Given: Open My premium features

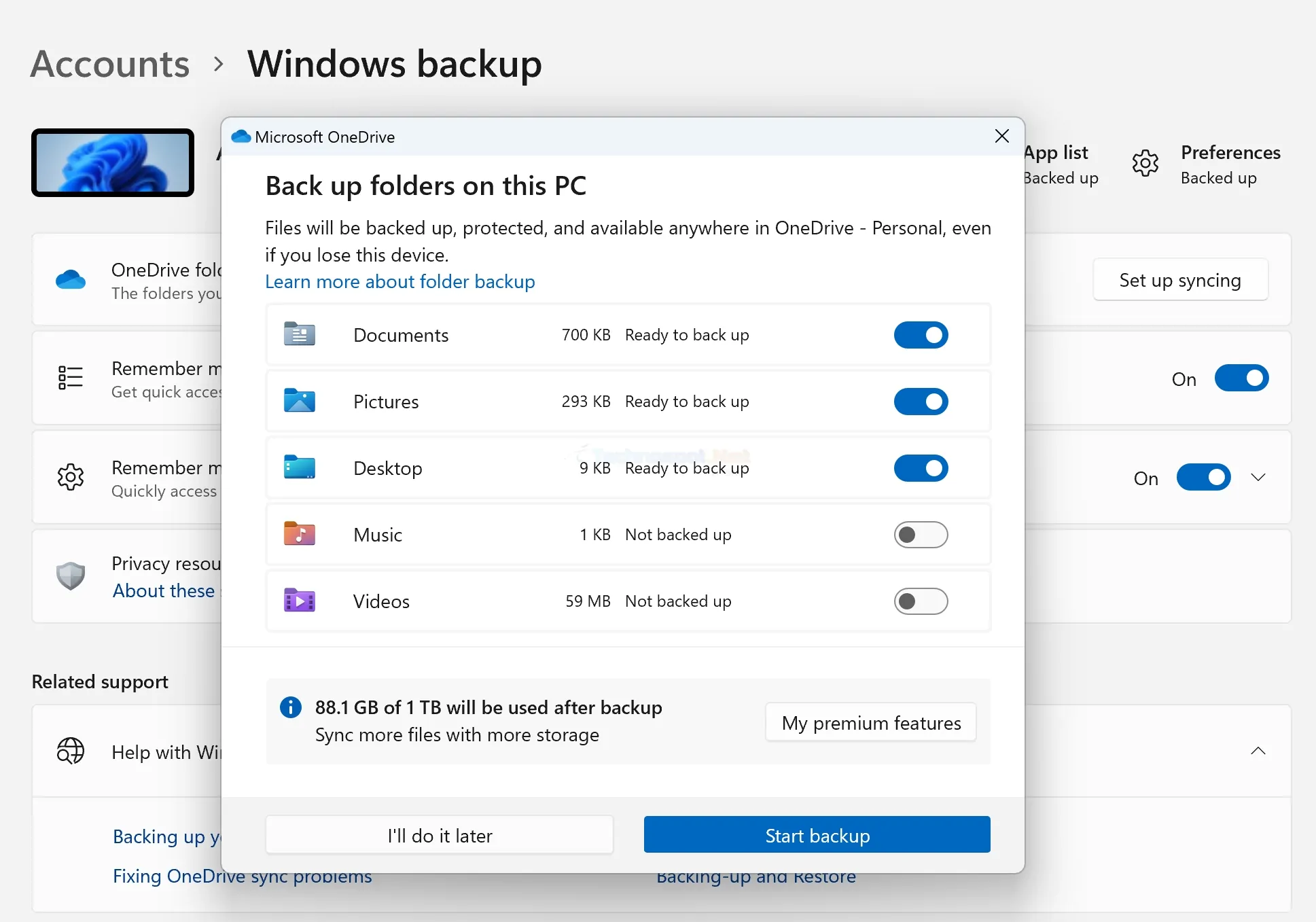Looking at the screenshot, I should pyautogui.click(x=871, y=722).
